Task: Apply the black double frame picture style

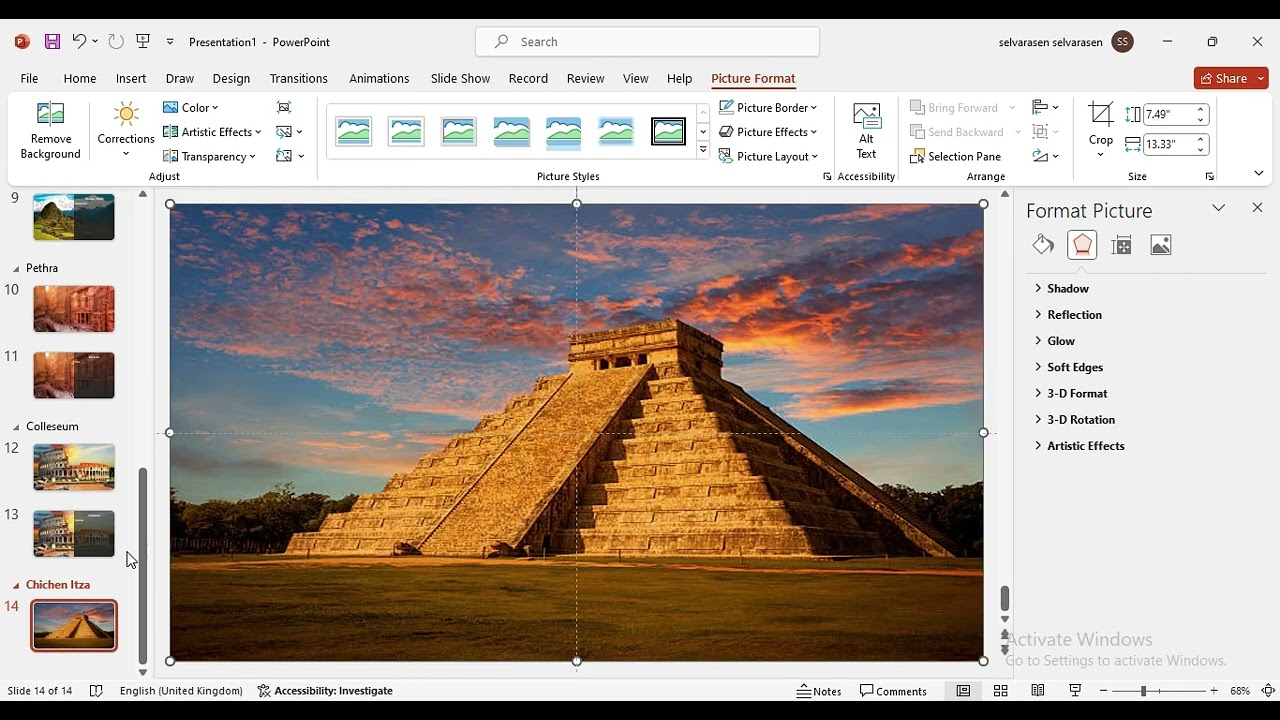Action: 668,131
